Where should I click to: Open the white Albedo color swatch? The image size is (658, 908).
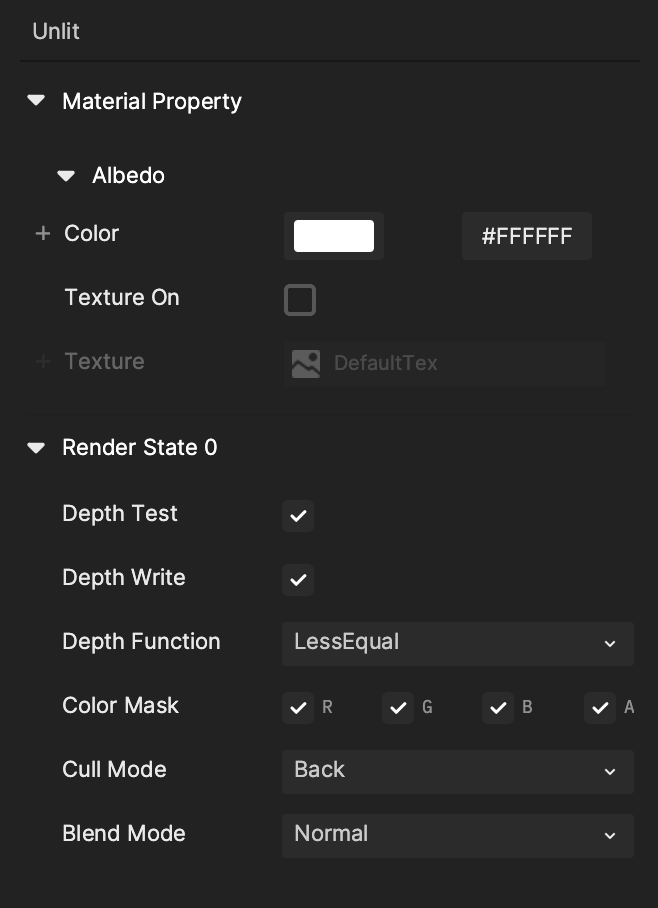click(x=334, y=236)
